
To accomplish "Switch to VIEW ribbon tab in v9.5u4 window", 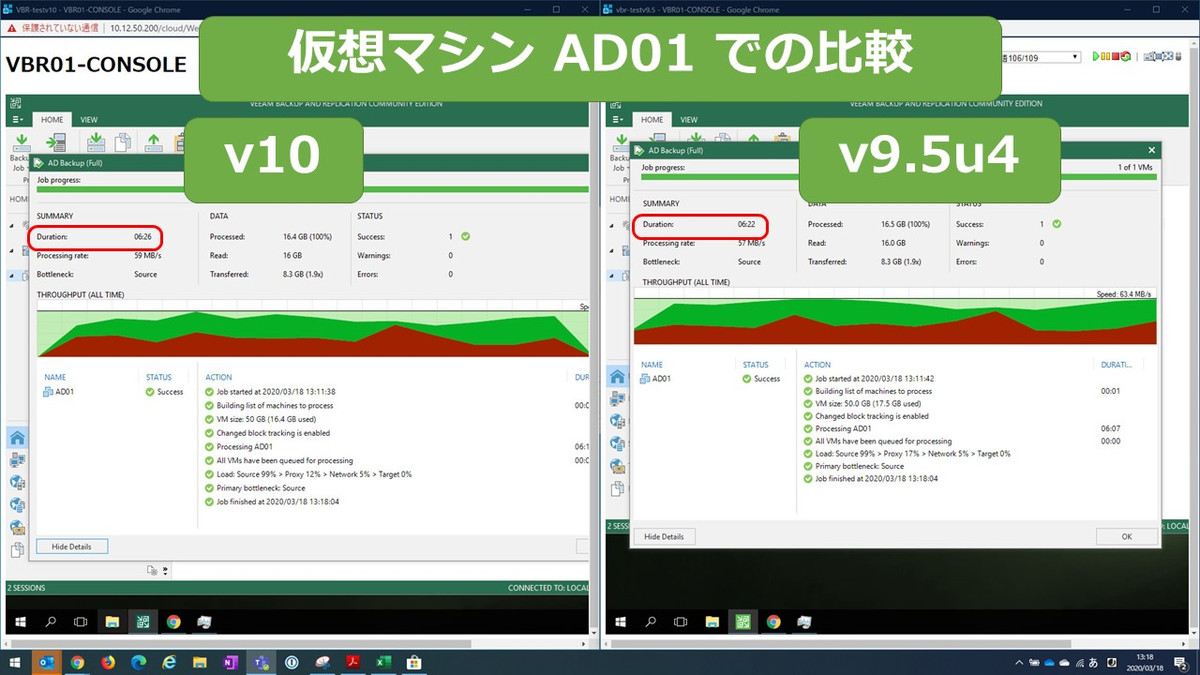I will coord(689,119).
